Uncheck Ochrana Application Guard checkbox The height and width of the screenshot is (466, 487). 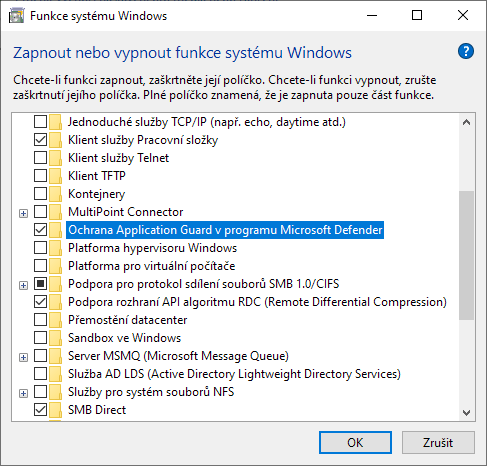(x=40, y=230)
